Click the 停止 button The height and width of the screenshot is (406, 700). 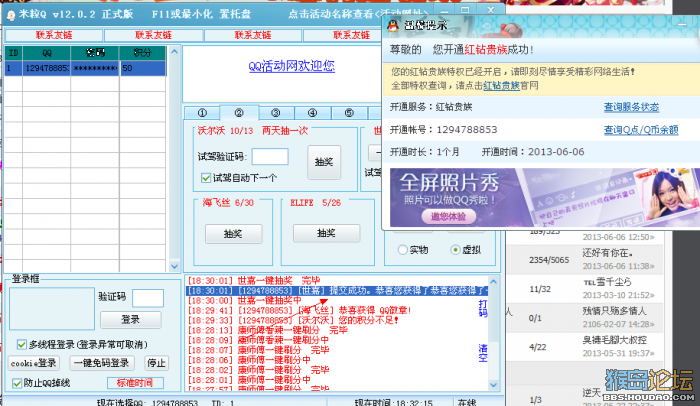point(156,363)
